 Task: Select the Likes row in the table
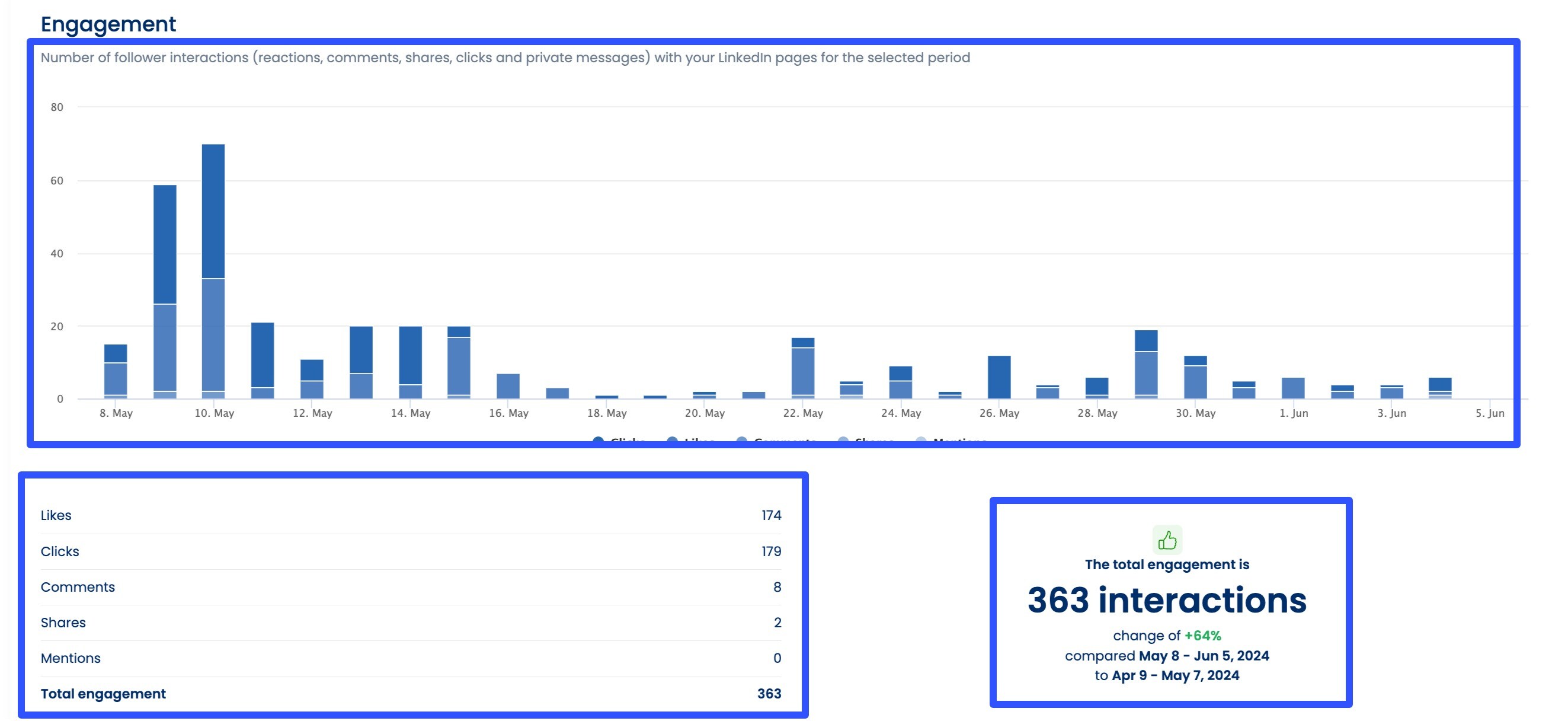coord(411,515)
